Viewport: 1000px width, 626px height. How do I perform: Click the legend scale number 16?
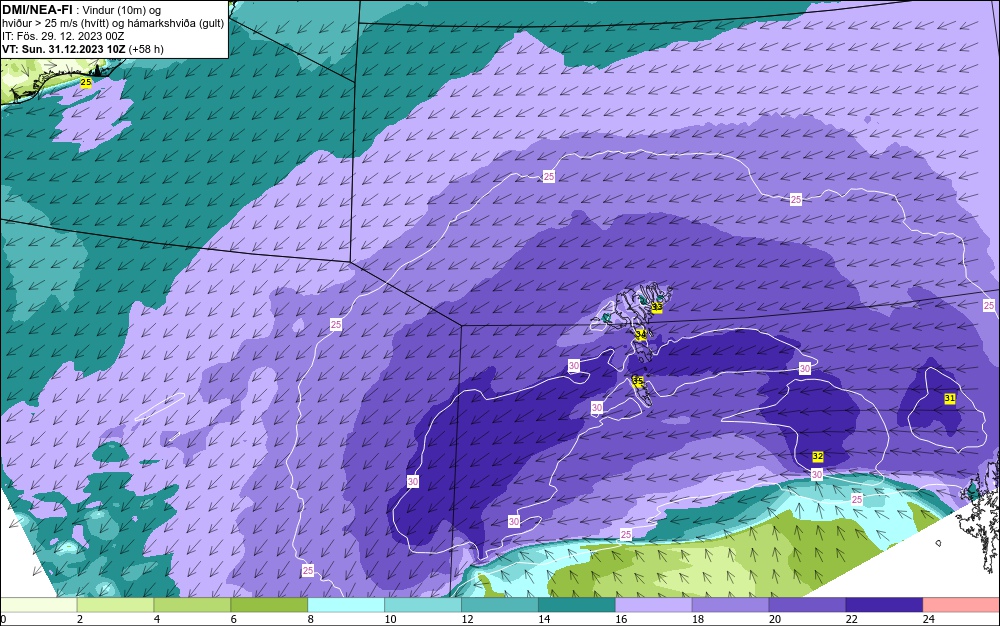pos(621,619)
